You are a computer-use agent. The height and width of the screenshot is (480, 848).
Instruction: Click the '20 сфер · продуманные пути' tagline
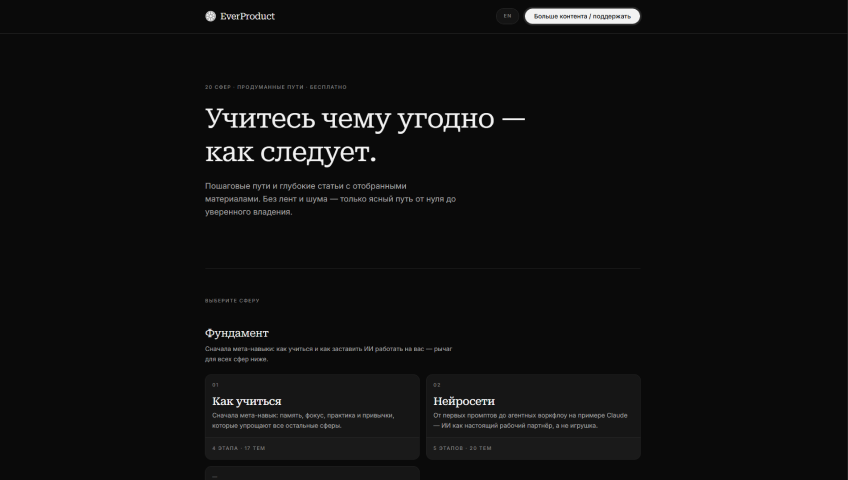[x=276, y=87]
